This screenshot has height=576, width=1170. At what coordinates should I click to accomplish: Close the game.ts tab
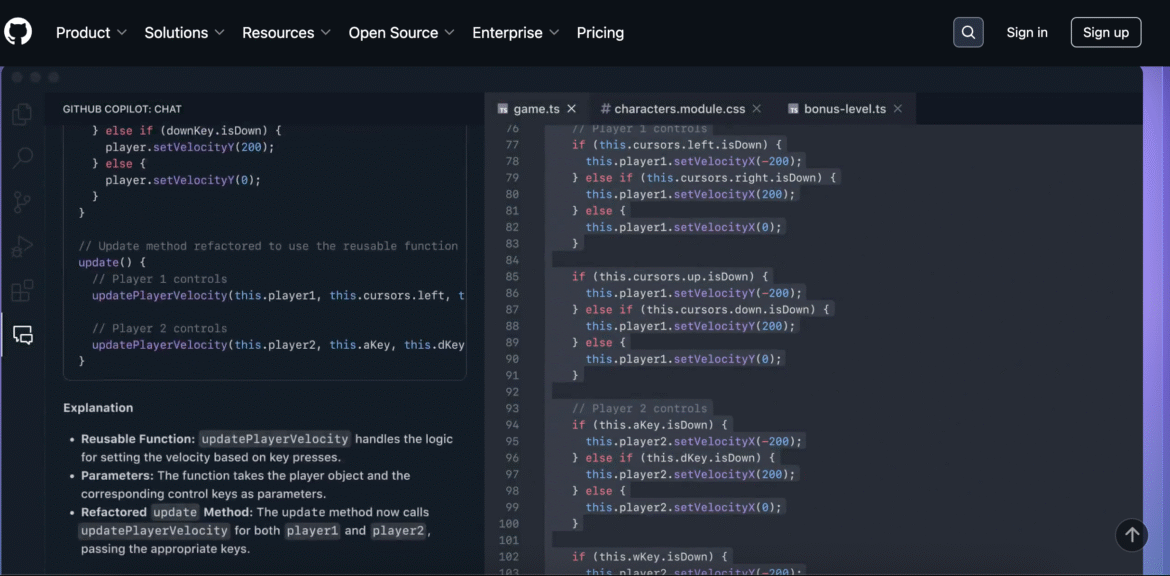tap(571, 108)
